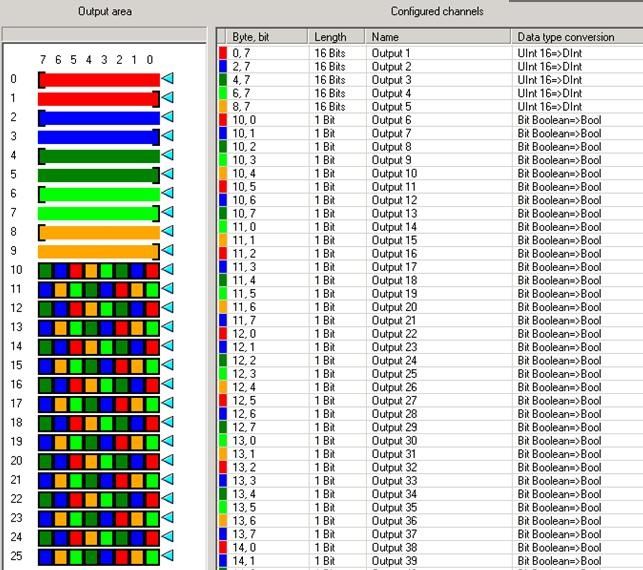Click the '14, 1' byte, bit cell
The width and height of the screenshot is (643, 570).
pyautogui.click(x=244, y=561)
